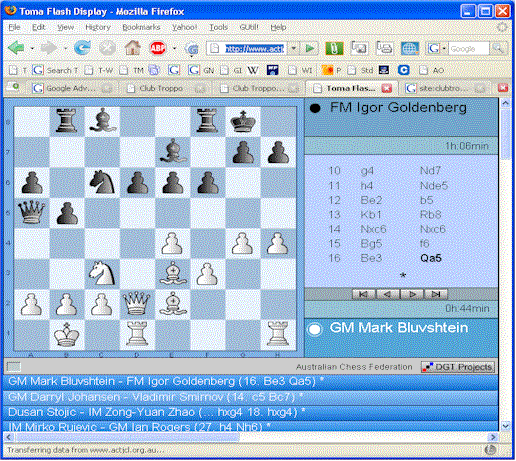
Task: Jump to the first move of the game
Action: pos(364,294)
